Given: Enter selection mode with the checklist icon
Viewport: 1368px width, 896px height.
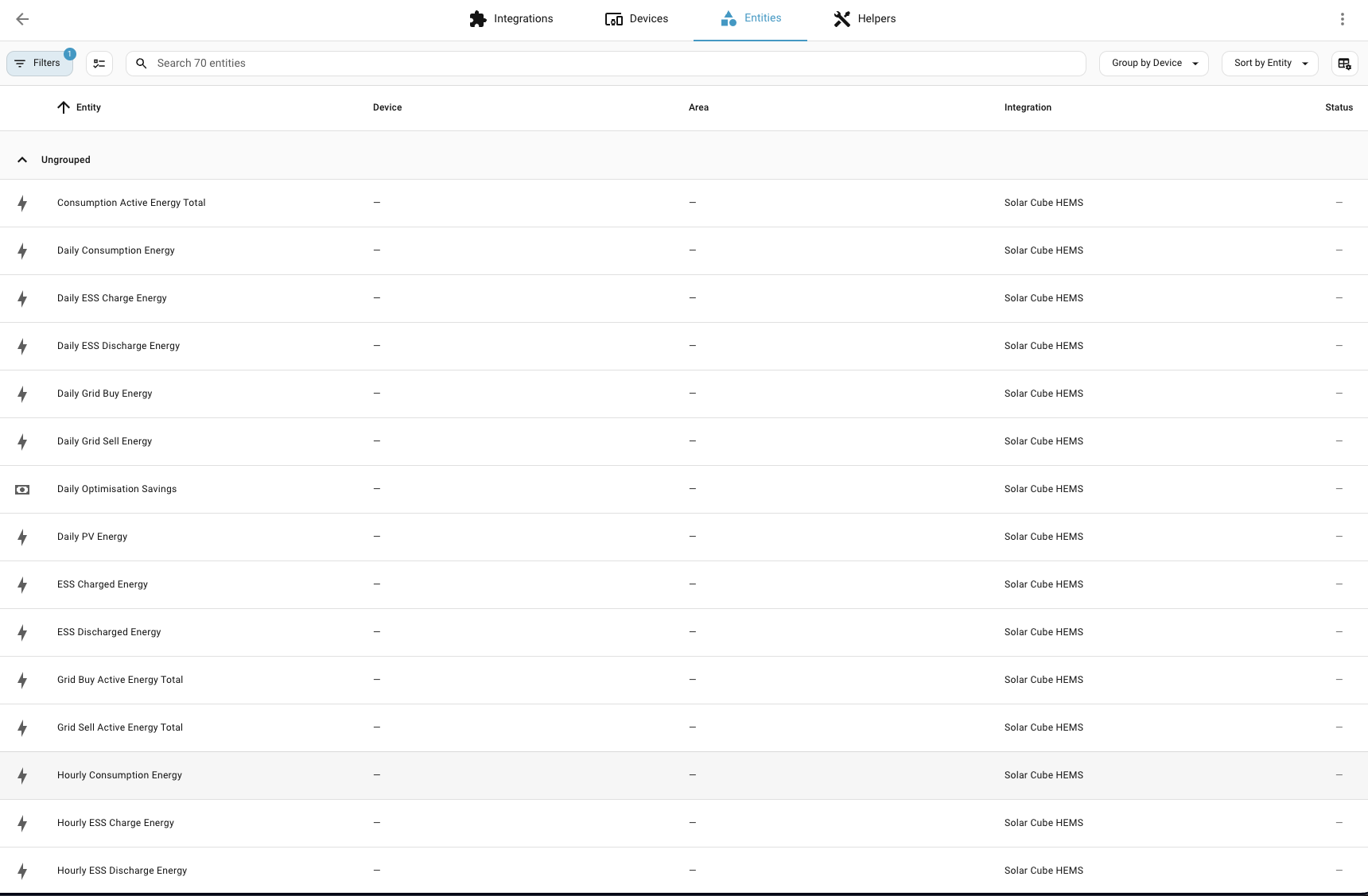Looking at the screenshot, I should 99,64.
